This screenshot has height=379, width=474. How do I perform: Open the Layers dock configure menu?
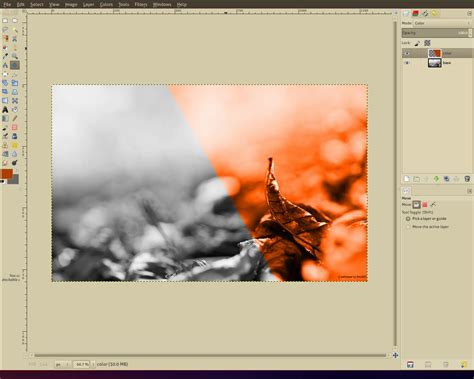(469, 13)
